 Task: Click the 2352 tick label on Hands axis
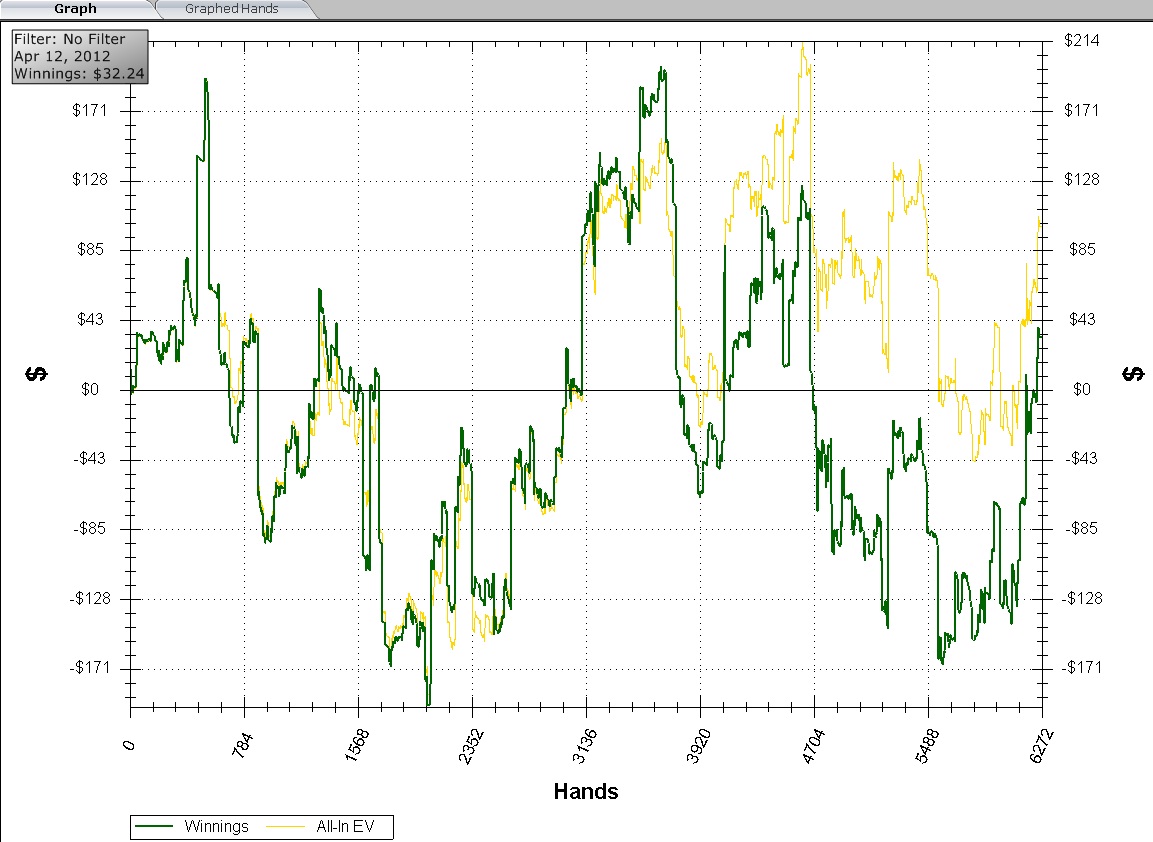(472, 745)
